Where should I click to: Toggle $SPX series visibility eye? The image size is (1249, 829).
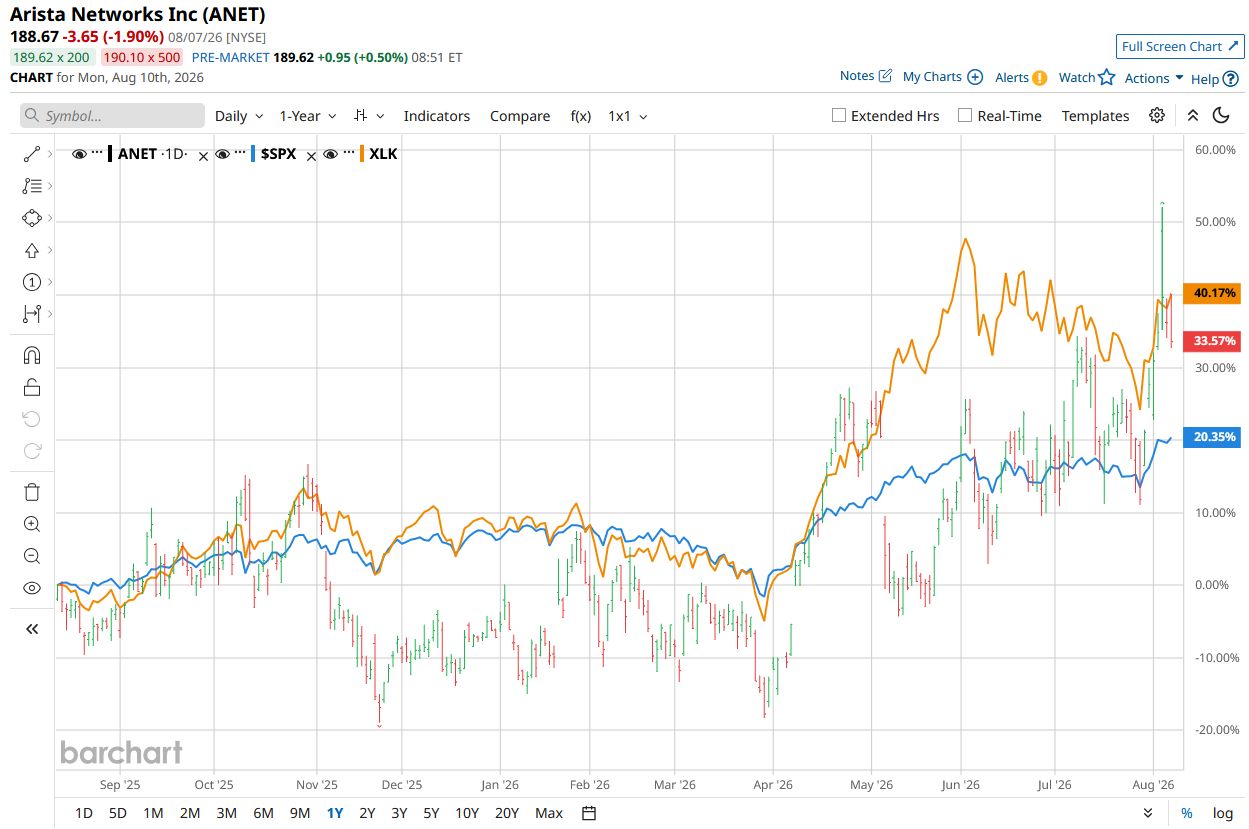coord(222,154)
